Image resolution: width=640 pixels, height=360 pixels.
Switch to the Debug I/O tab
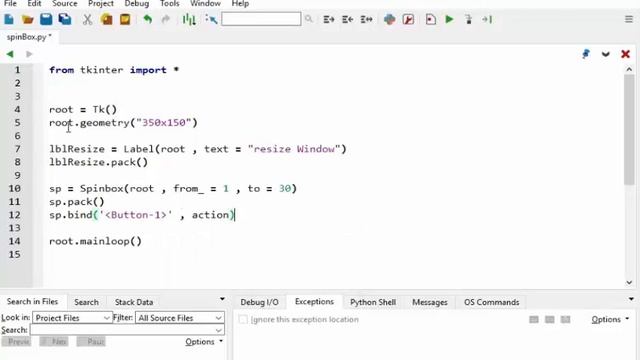(259, 302)
